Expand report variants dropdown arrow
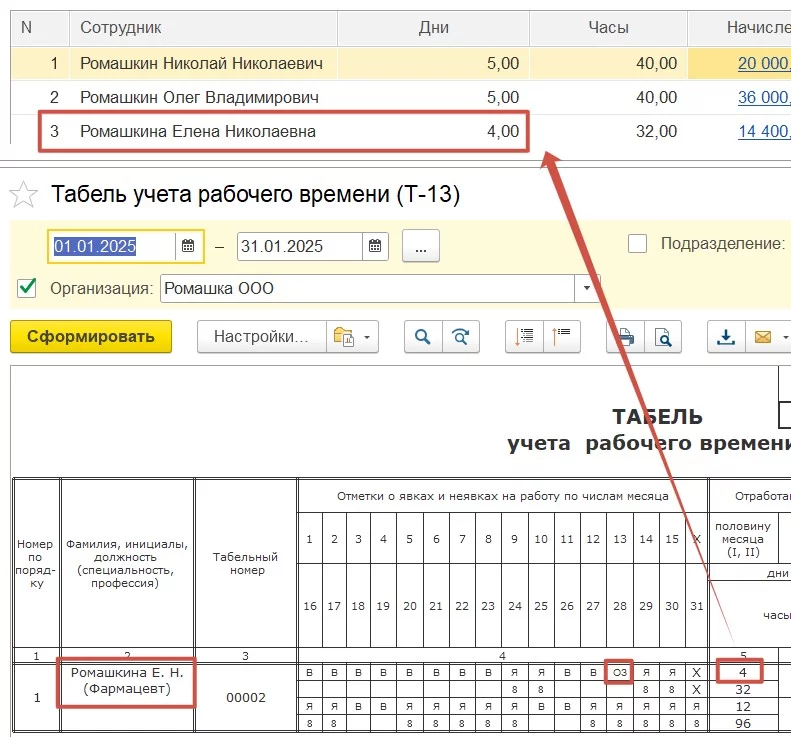The height and width of the screenshot is (737, 791). tap(367, 337)
